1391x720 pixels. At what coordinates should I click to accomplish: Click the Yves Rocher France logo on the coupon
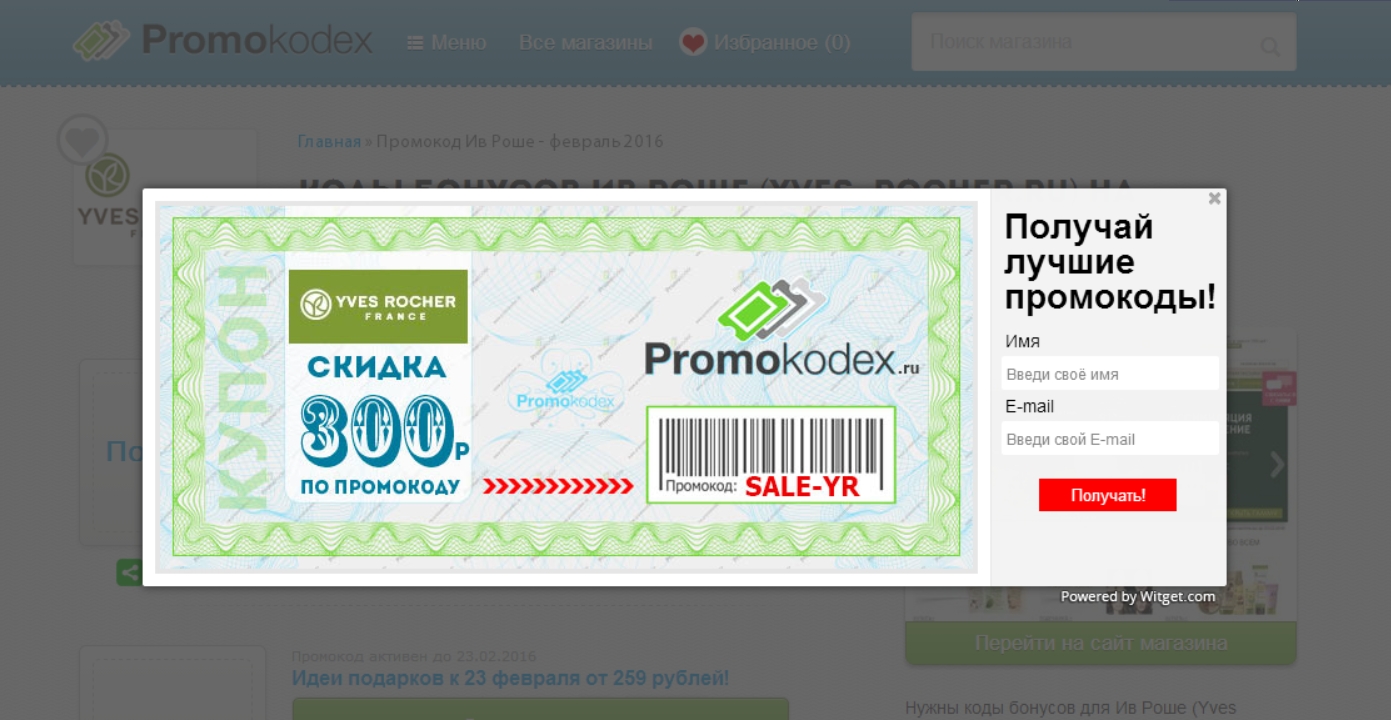[378, 306]
